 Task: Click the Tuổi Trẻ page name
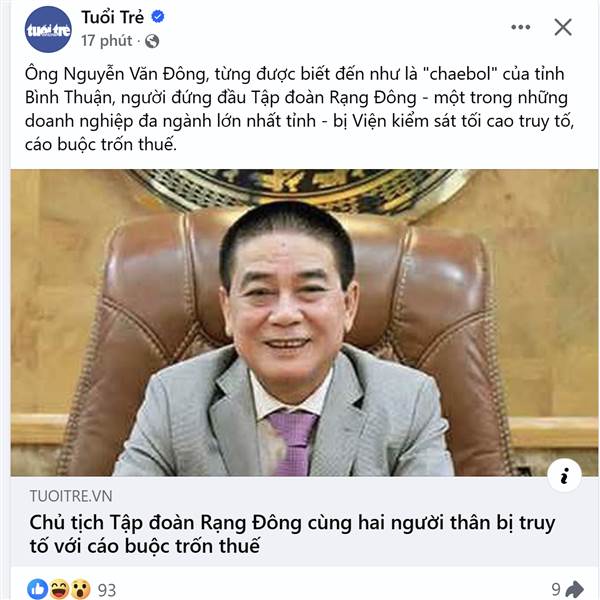[112, 17]
